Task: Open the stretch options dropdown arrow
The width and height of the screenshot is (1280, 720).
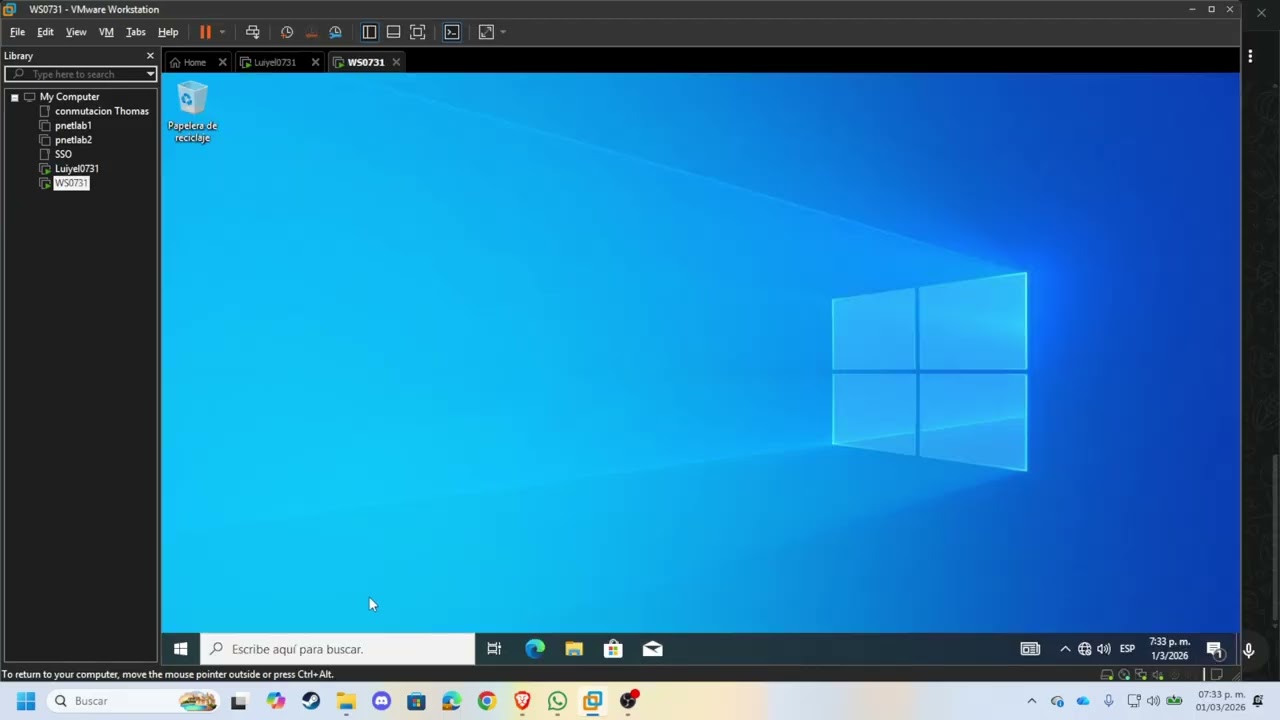Action: [502, 32]
